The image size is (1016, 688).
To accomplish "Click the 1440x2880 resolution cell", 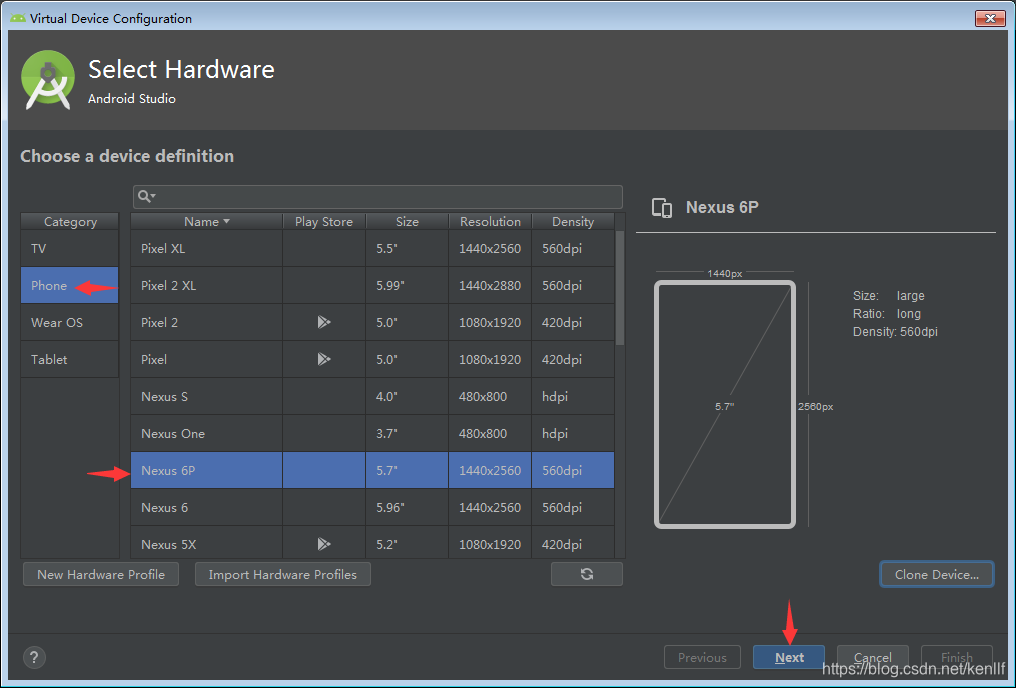I will 490,286.
